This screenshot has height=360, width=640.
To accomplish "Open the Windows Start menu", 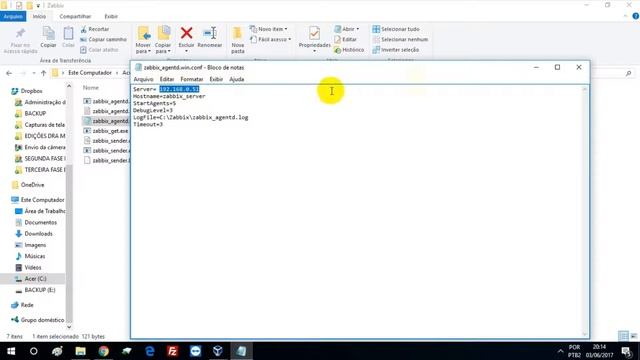I will (x=11, y=351).
